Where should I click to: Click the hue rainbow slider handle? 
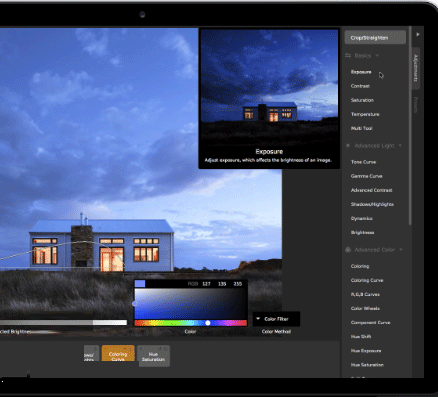point(208,323)
